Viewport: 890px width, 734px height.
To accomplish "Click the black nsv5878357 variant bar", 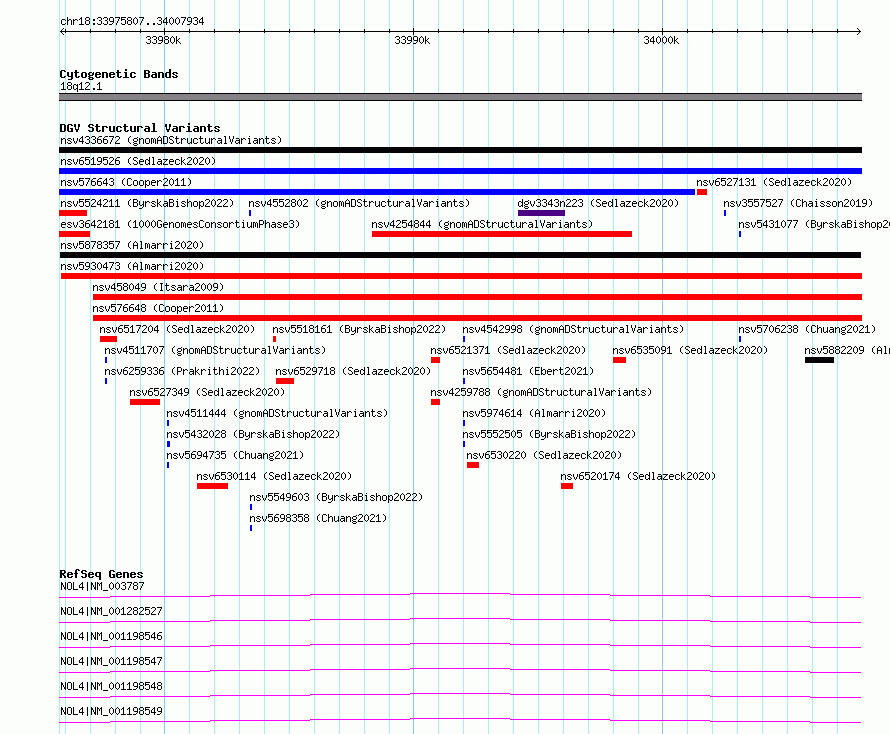I will pos(460,255).
